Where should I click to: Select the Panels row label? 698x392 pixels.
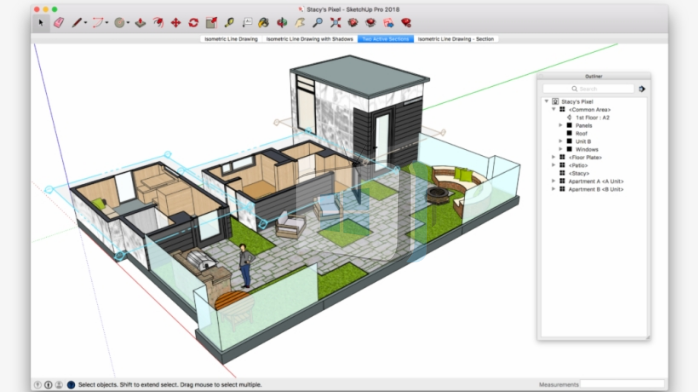[x=584, y=125]
